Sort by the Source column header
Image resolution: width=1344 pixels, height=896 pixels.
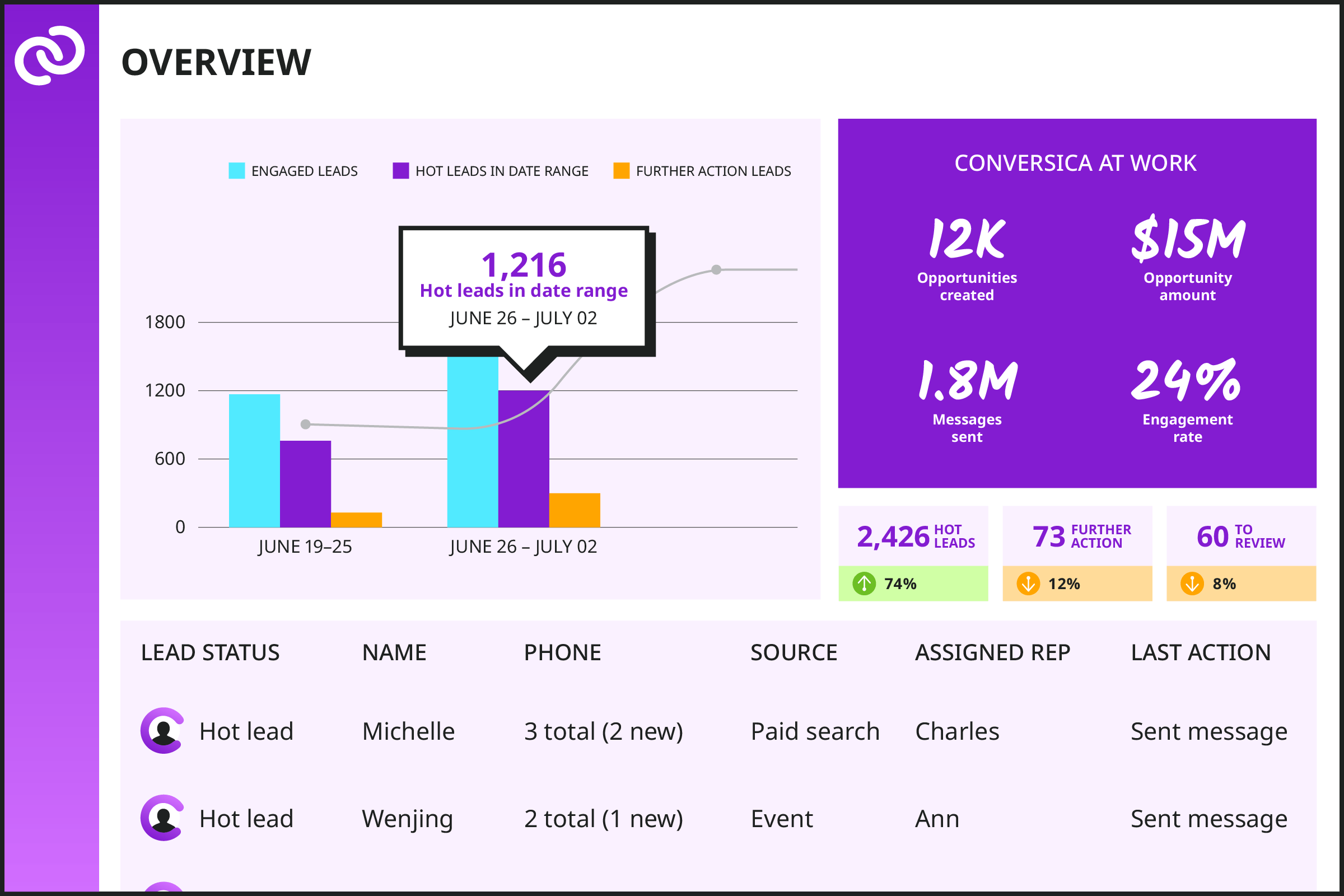pos(794,652)
